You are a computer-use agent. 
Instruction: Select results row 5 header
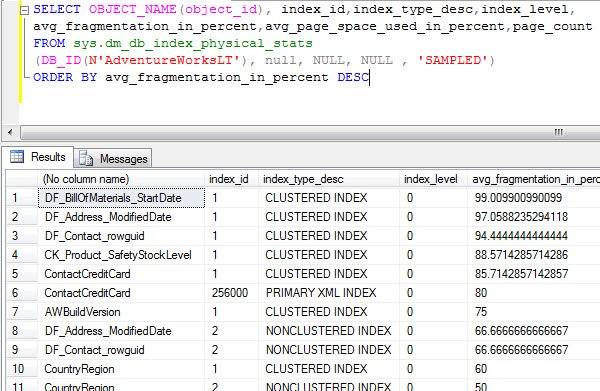click(22, 274)
